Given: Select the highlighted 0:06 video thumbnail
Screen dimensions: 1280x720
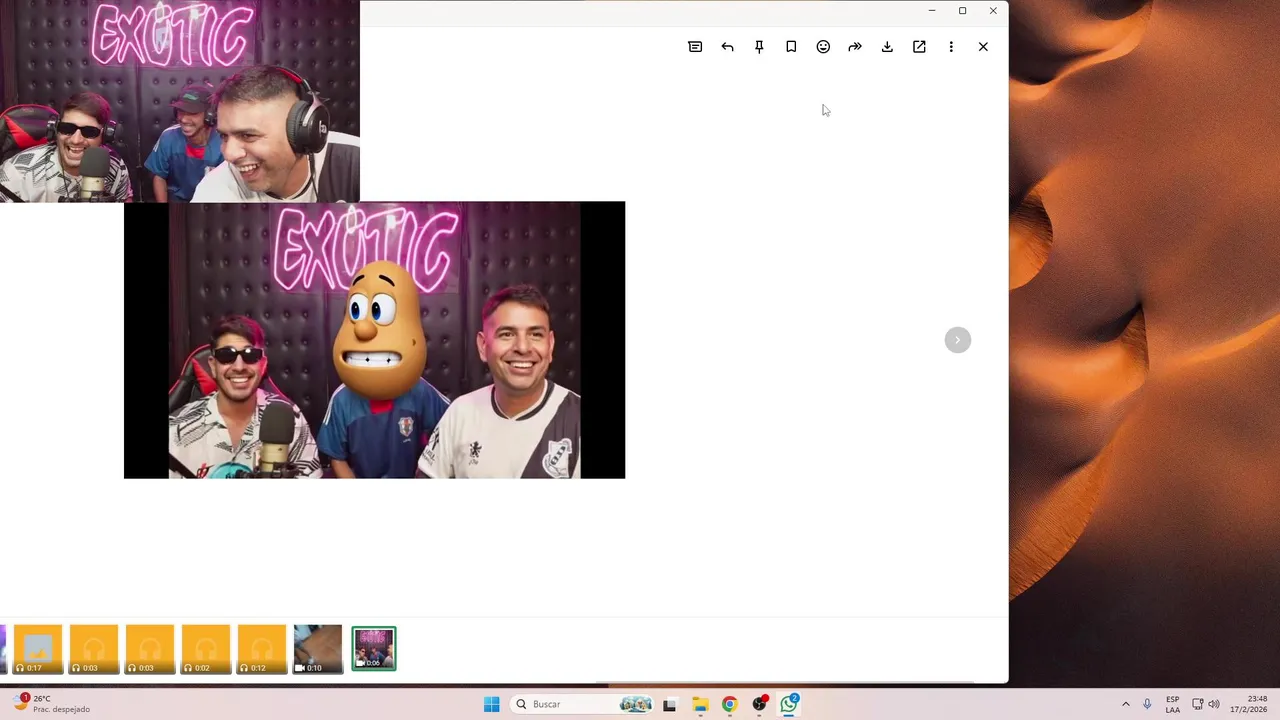Looking at the screenshot, I should click(374, 649).
